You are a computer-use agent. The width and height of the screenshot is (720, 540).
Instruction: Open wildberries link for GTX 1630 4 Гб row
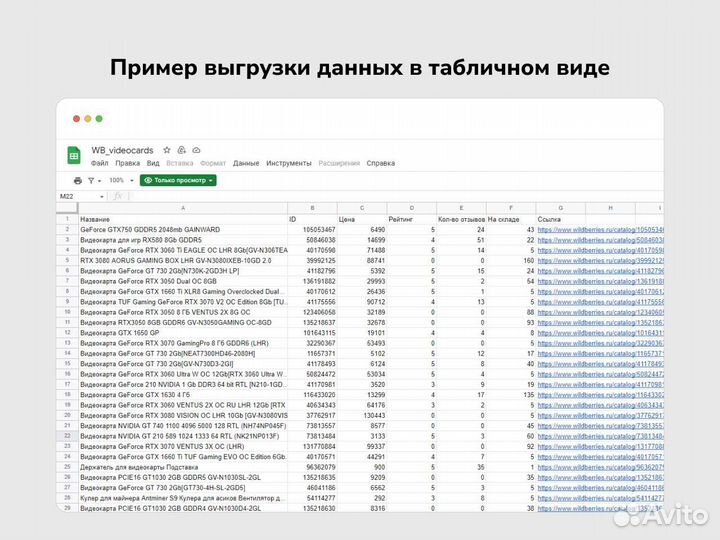point(601,395)
